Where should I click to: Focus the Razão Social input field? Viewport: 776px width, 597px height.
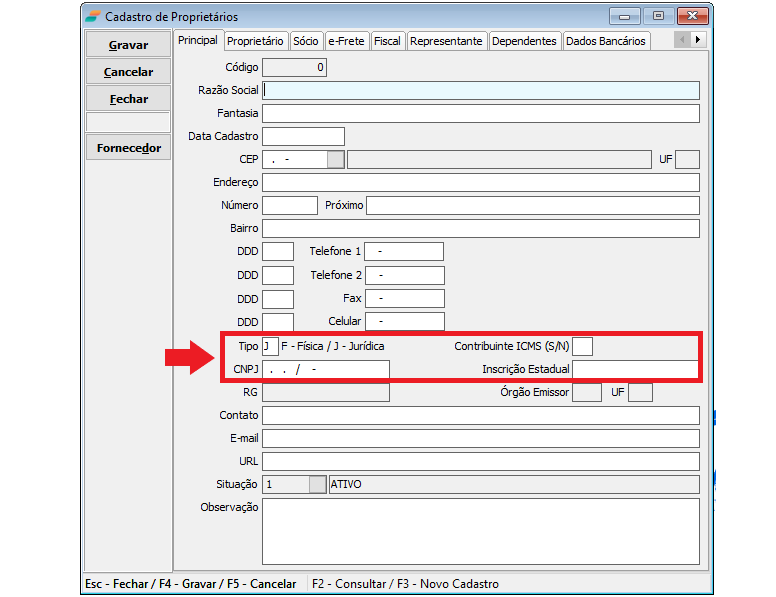point(480,90)
